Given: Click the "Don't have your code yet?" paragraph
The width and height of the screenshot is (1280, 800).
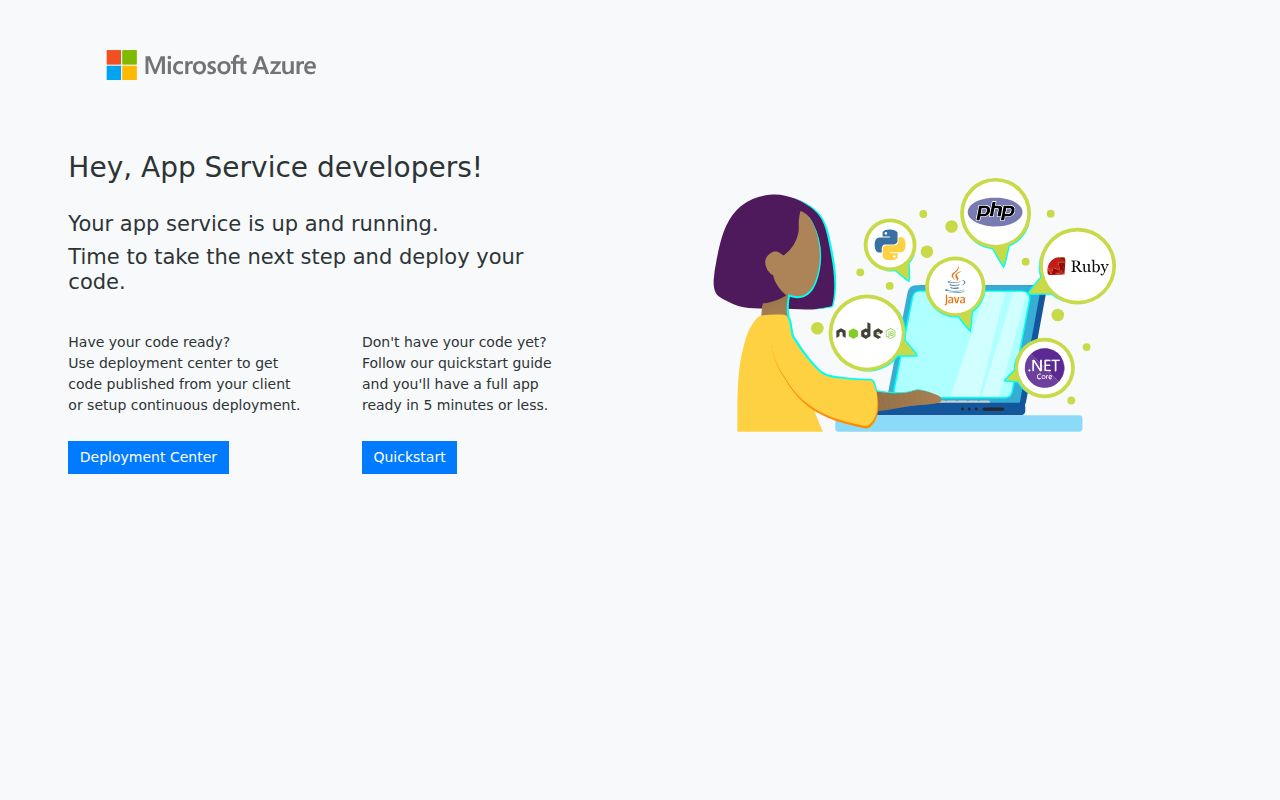Looking at the screenshot, I should (456, 373).
